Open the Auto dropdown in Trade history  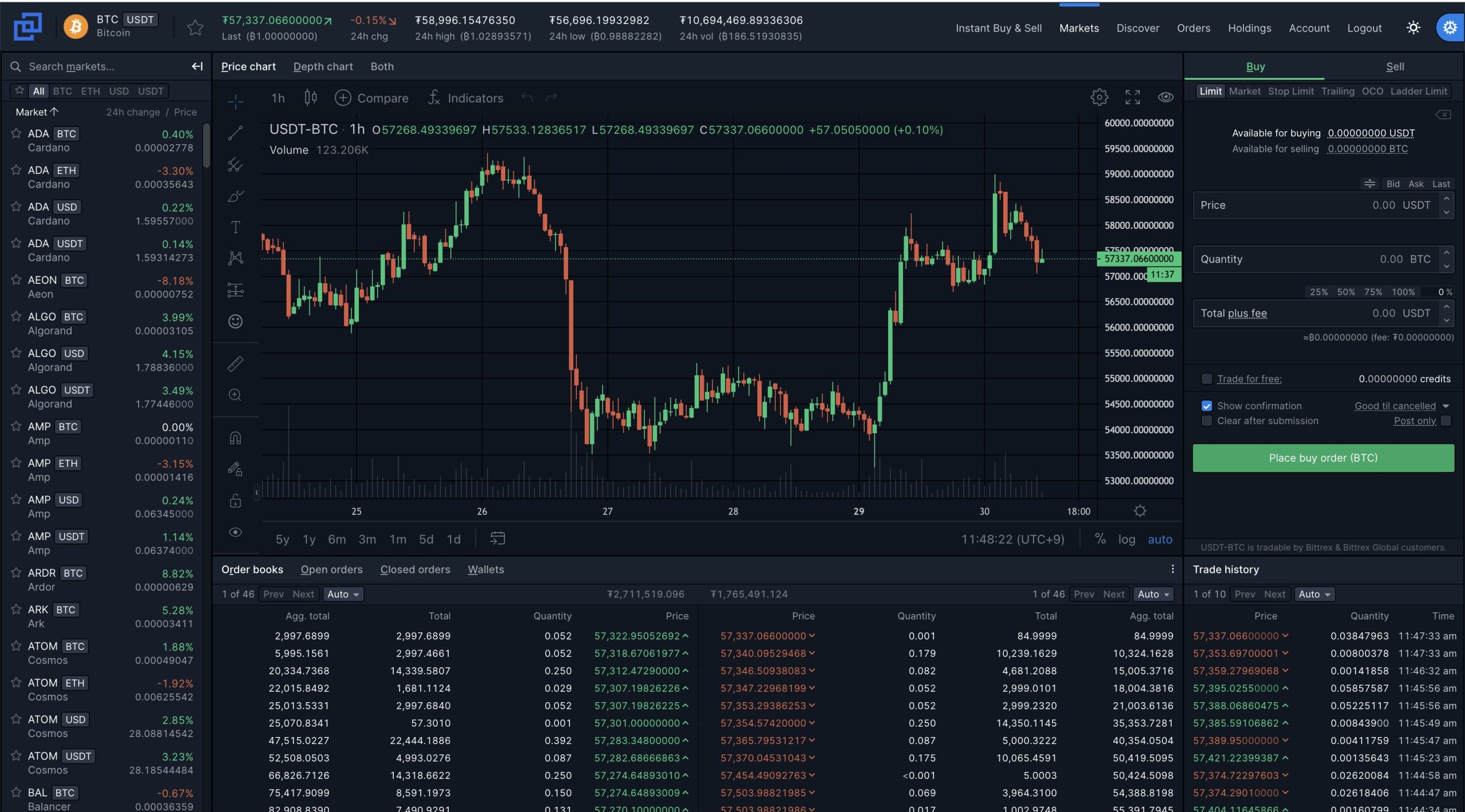[1314, 594]
